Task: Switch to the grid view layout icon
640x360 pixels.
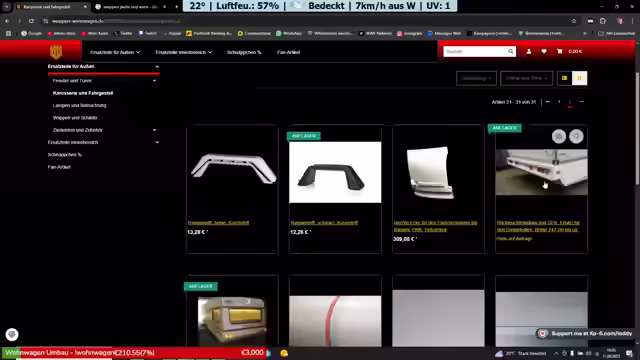Action: coord(580,78)
